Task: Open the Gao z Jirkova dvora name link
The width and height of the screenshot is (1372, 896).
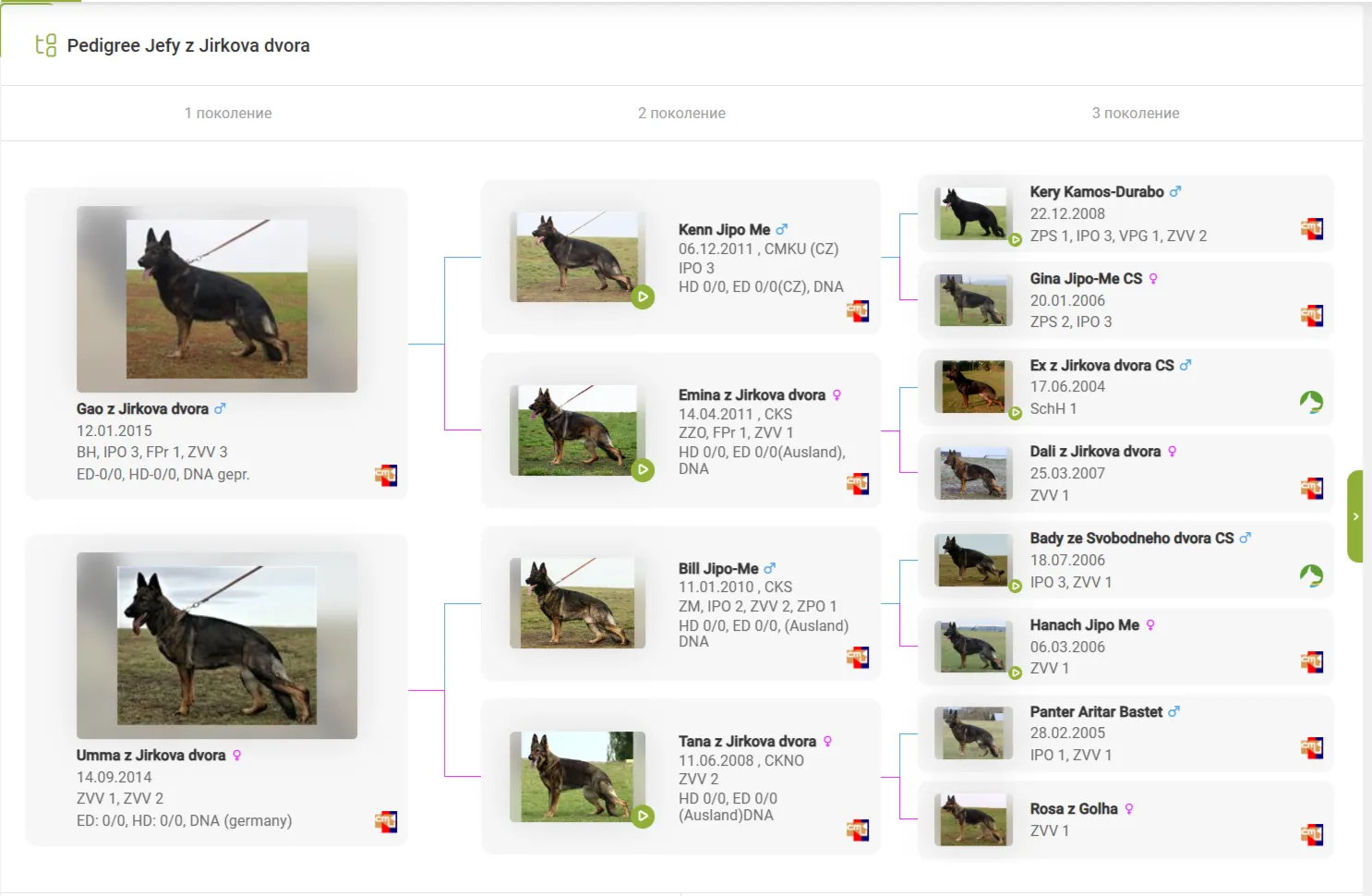Action: pyautogui.click(x=142, y=409)
